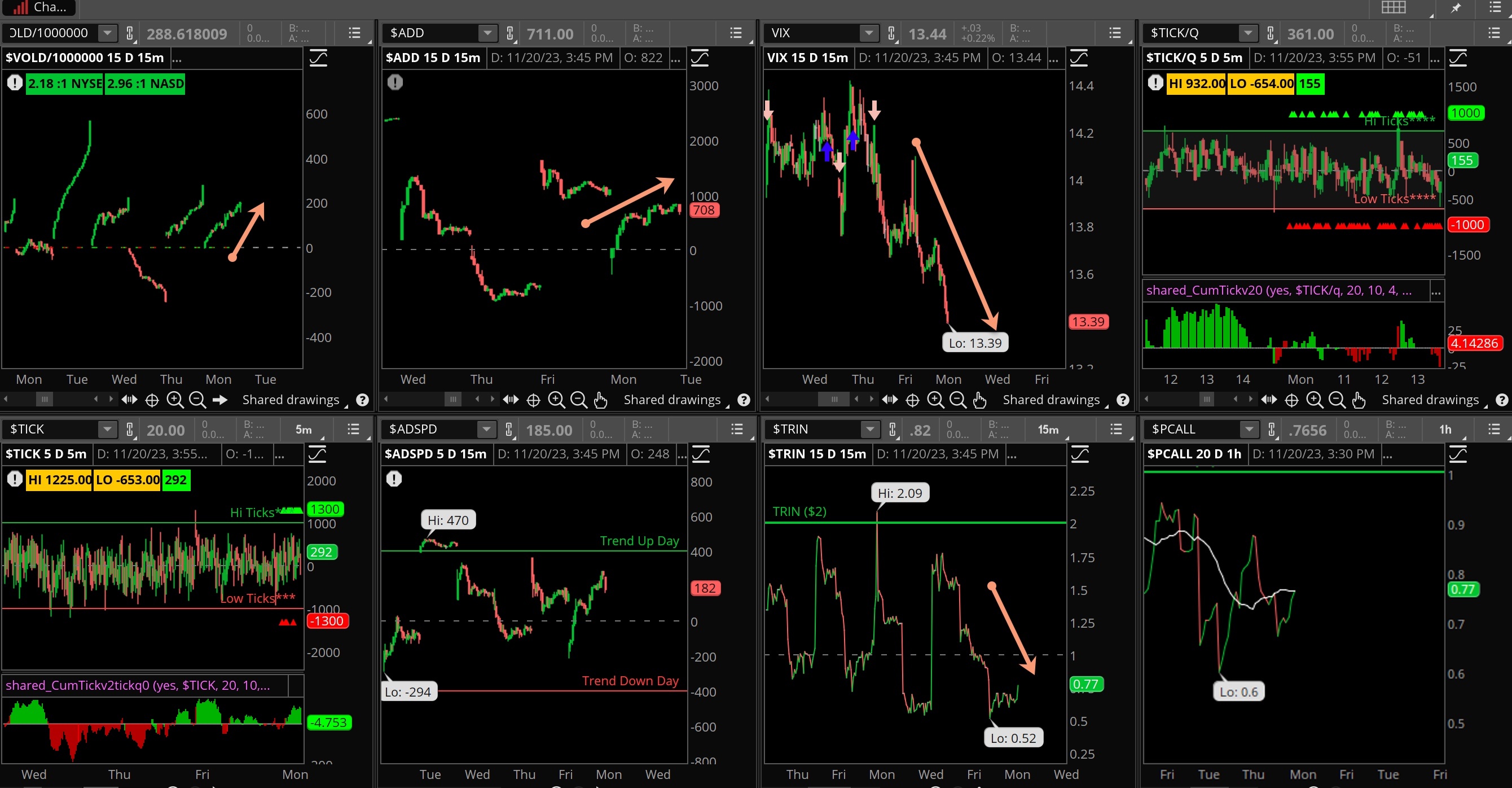This screenshot has height=788, width=1512.
Task: Toggle symbol link clip beside $TRIN
Action: tap(892, 430)
